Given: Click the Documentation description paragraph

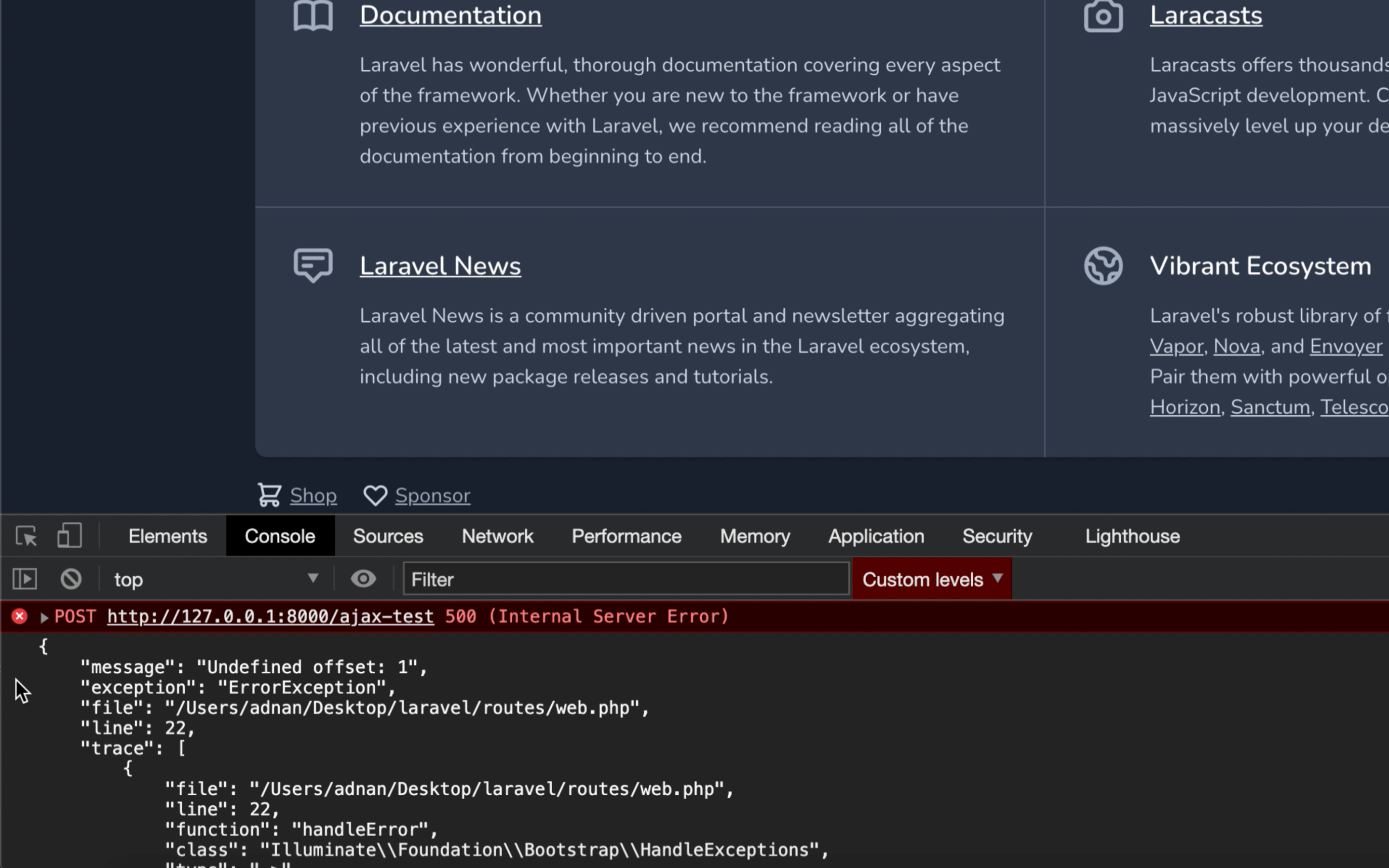Looking at the screenshot, I should pyautogui.click(x=680, y=110).
